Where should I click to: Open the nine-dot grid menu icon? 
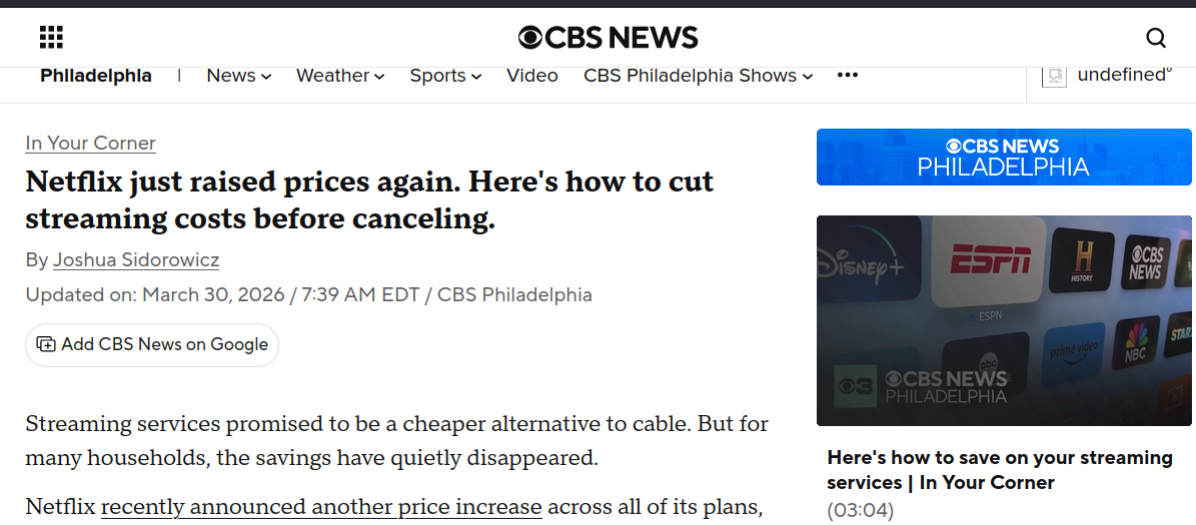pos(51,38)
